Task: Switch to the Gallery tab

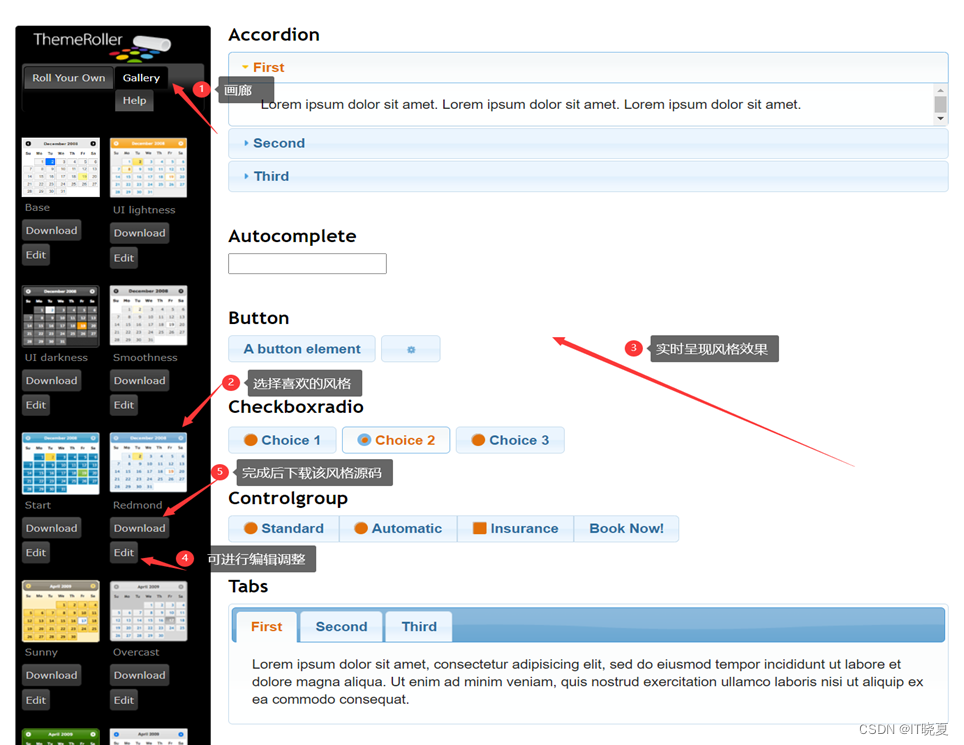Action: (x=141, y=78)
